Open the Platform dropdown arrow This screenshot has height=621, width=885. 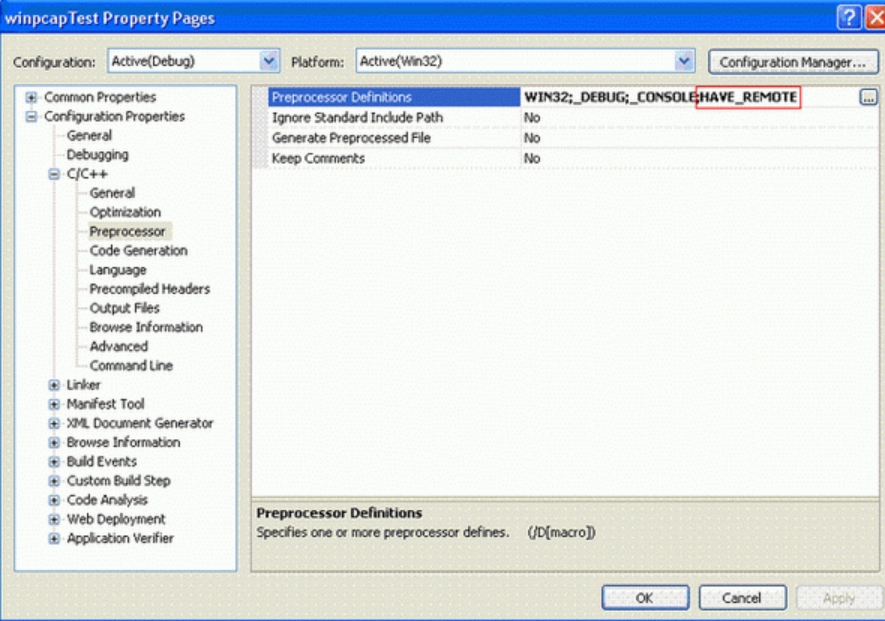(x=684, y=61)
